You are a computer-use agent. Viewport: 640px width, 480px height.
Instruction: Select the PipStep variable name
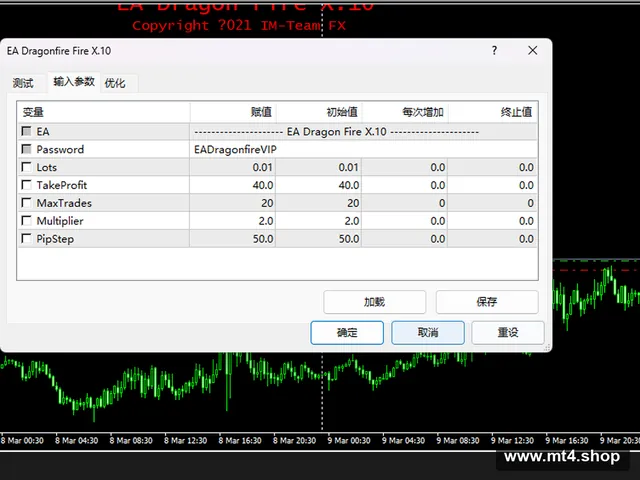[55, 239]
